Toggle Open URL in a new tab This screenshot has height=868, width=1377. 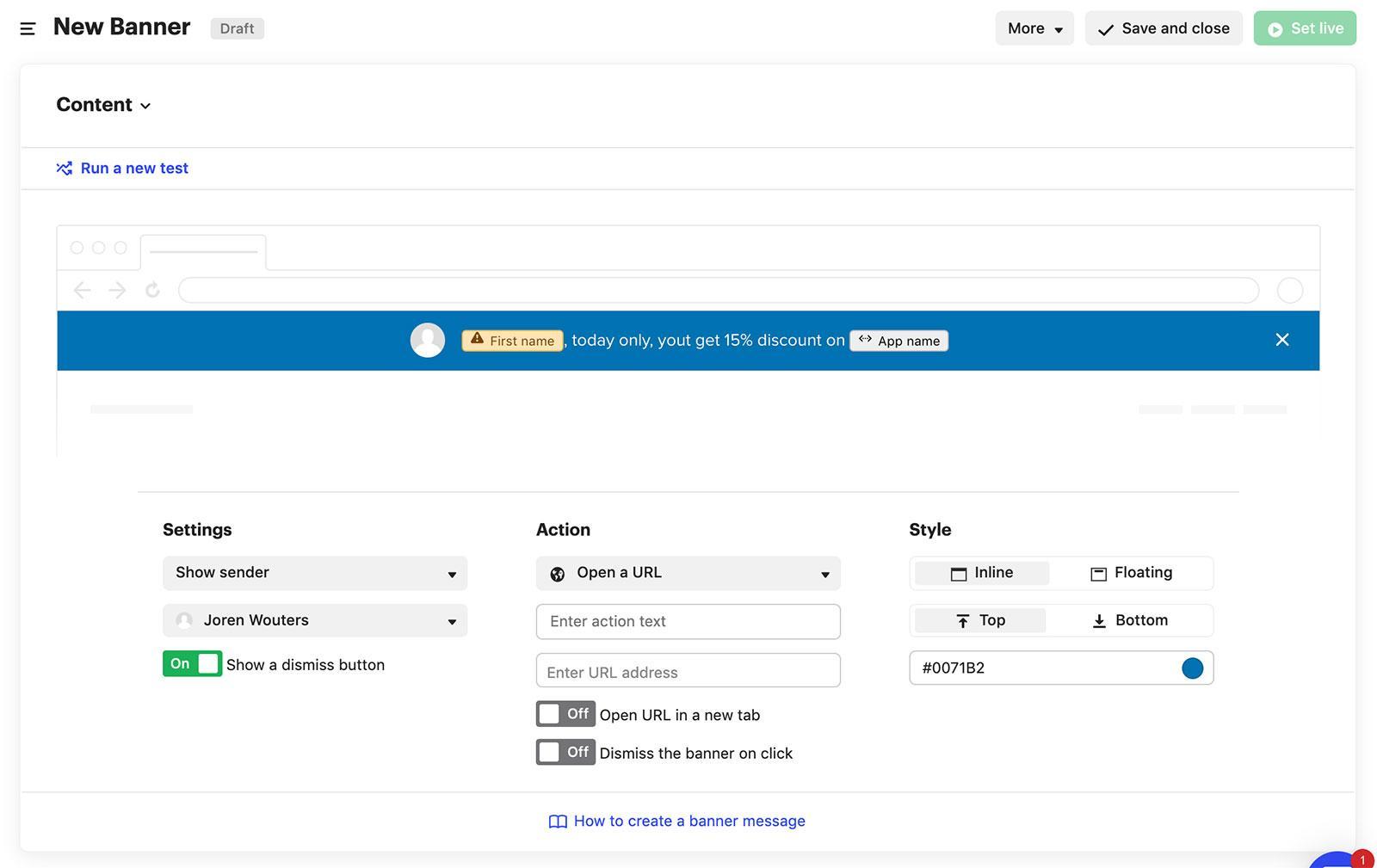coord(565,714)
